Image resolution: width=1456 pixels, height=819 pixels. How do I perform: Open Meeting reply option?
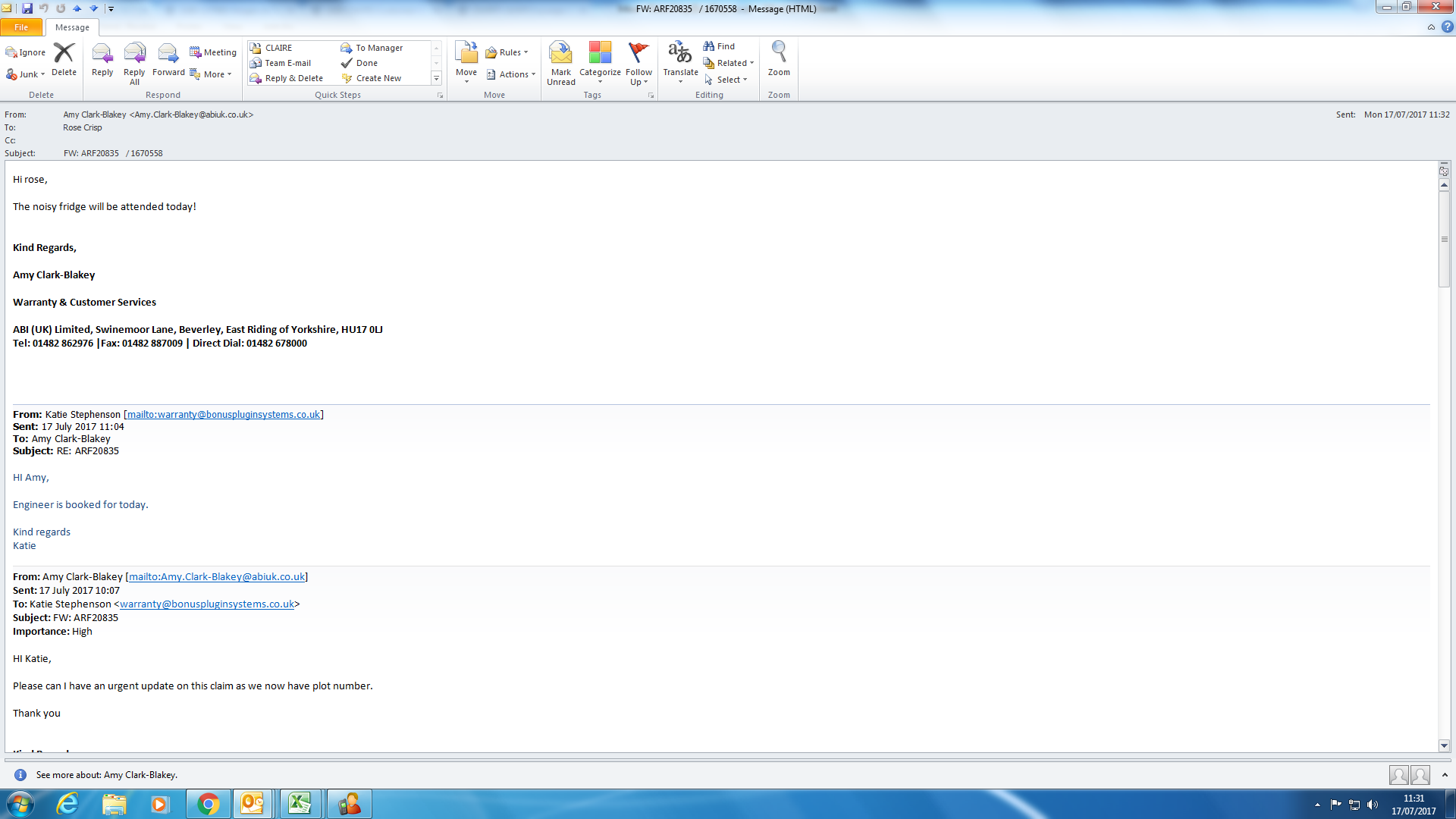[x=213, y=52]
